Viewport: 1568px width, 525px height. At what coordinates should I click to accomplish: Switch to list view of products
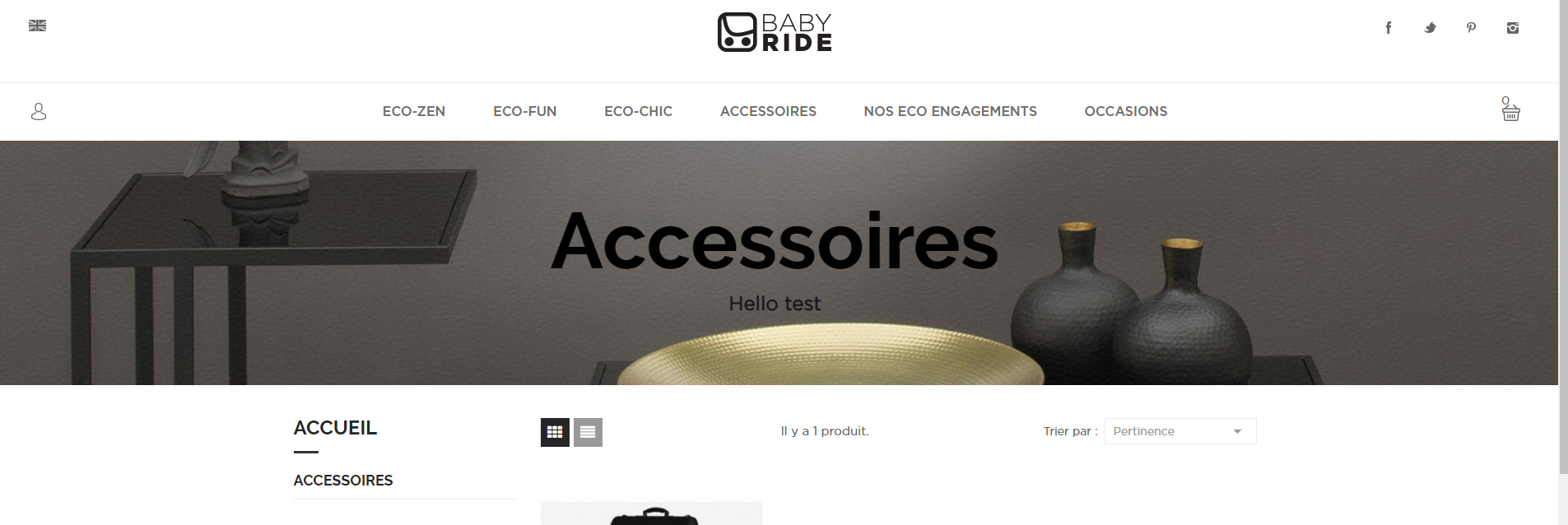click(588, 432)
